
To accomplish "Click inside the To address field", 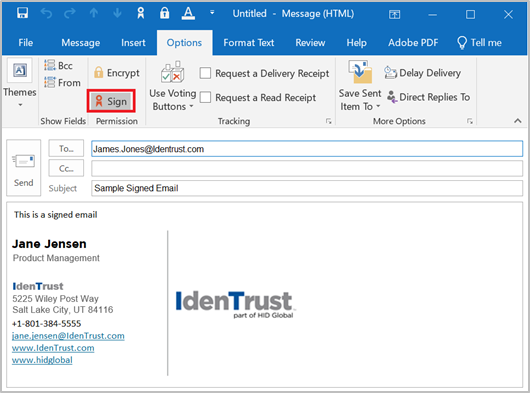I will [x=307, y=149].
